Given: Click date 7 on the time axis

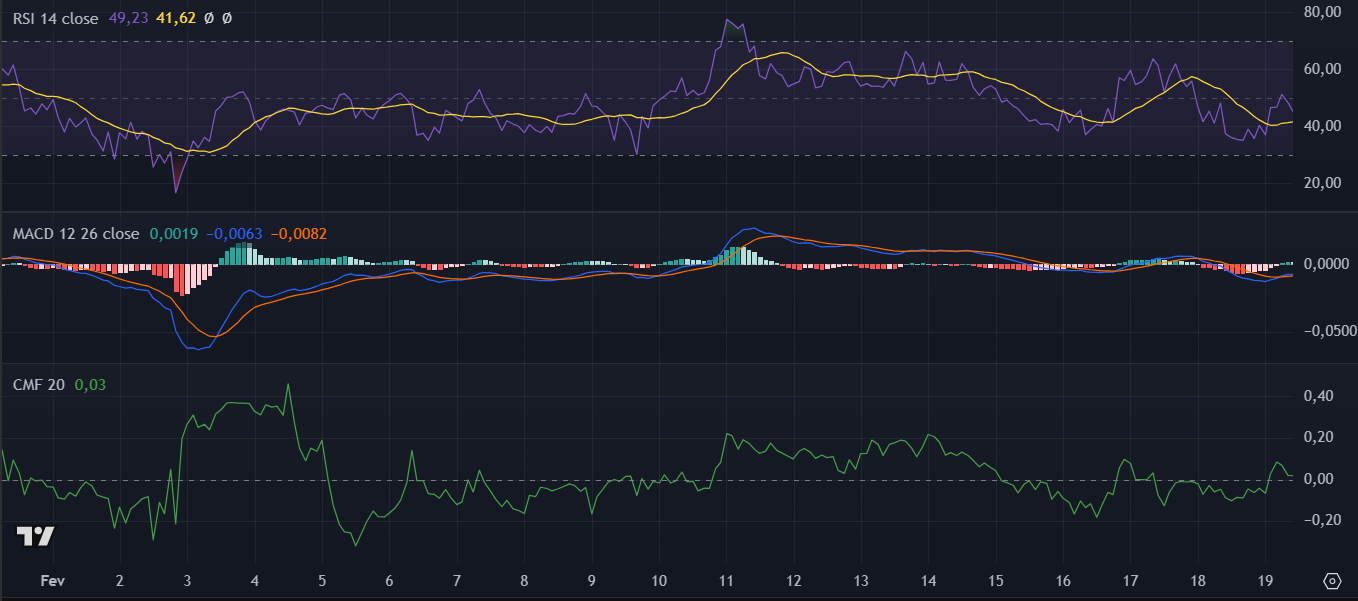Looking at the screenshot, I should [x=457, y=580].
